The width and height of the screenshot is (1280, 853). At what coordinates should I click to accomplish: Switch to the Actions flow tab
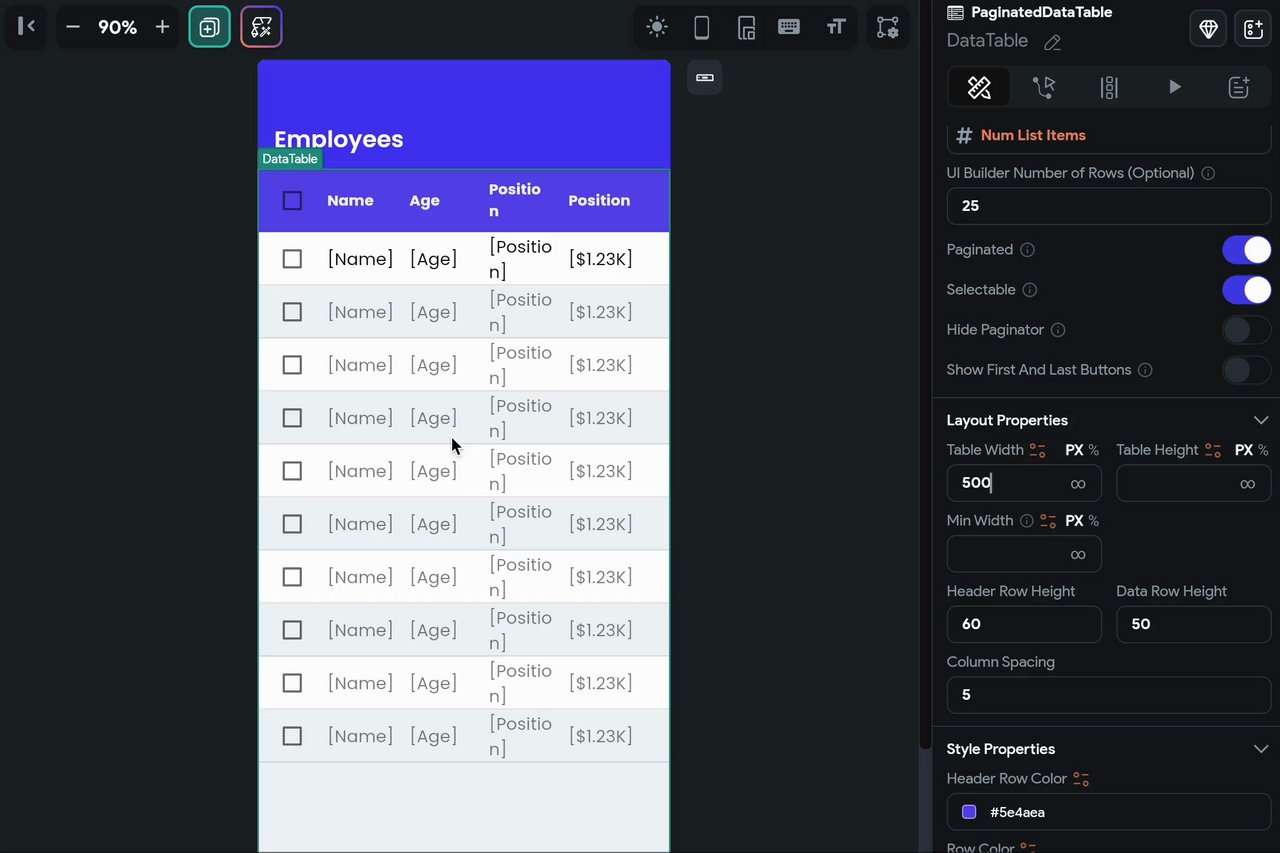tap(1044, 88)
